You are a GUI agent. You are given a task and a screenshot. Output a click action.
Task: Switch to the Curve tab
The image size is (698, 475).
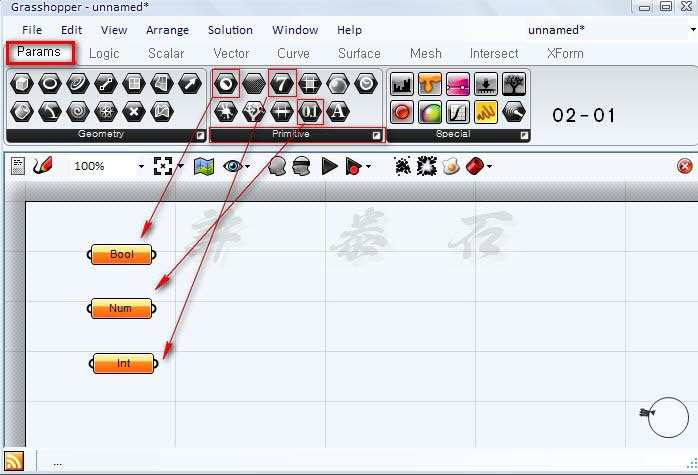click(293, 53)
